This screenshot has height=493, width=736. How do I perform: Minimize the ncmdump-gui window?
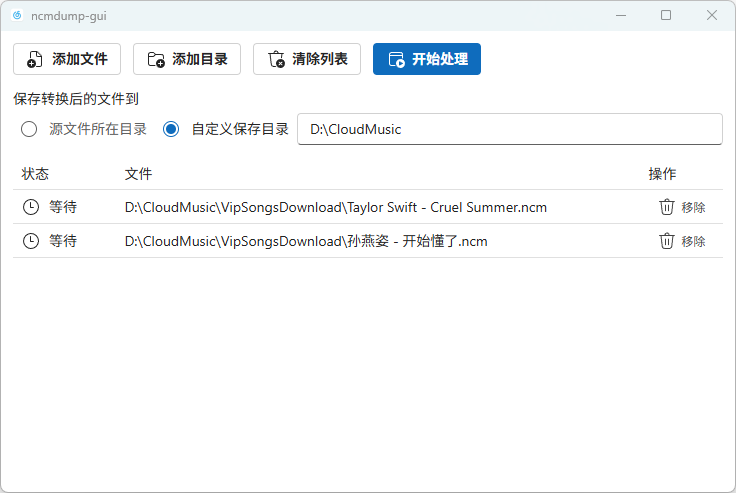pyautogui.click(x=620, y=15)
